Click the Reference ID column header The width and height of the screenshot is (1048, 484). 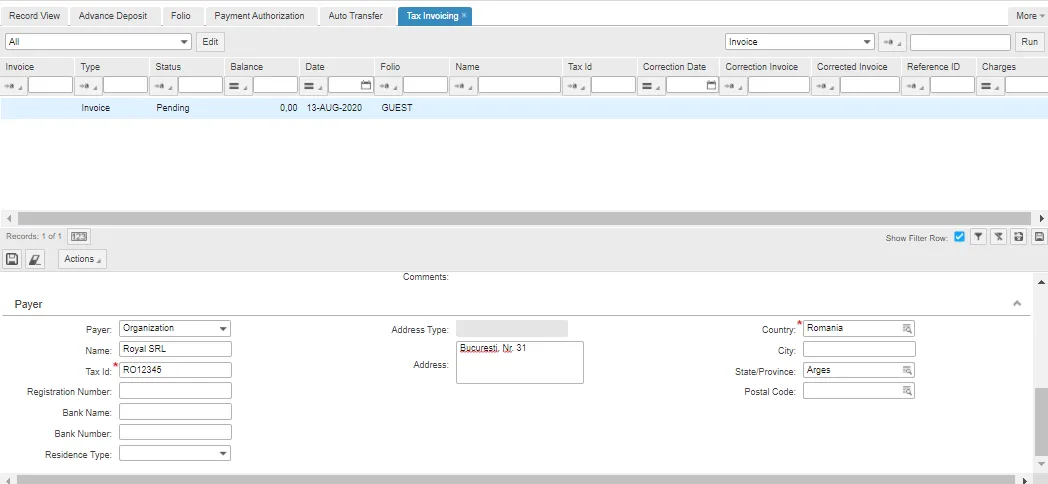coord(938,67)
